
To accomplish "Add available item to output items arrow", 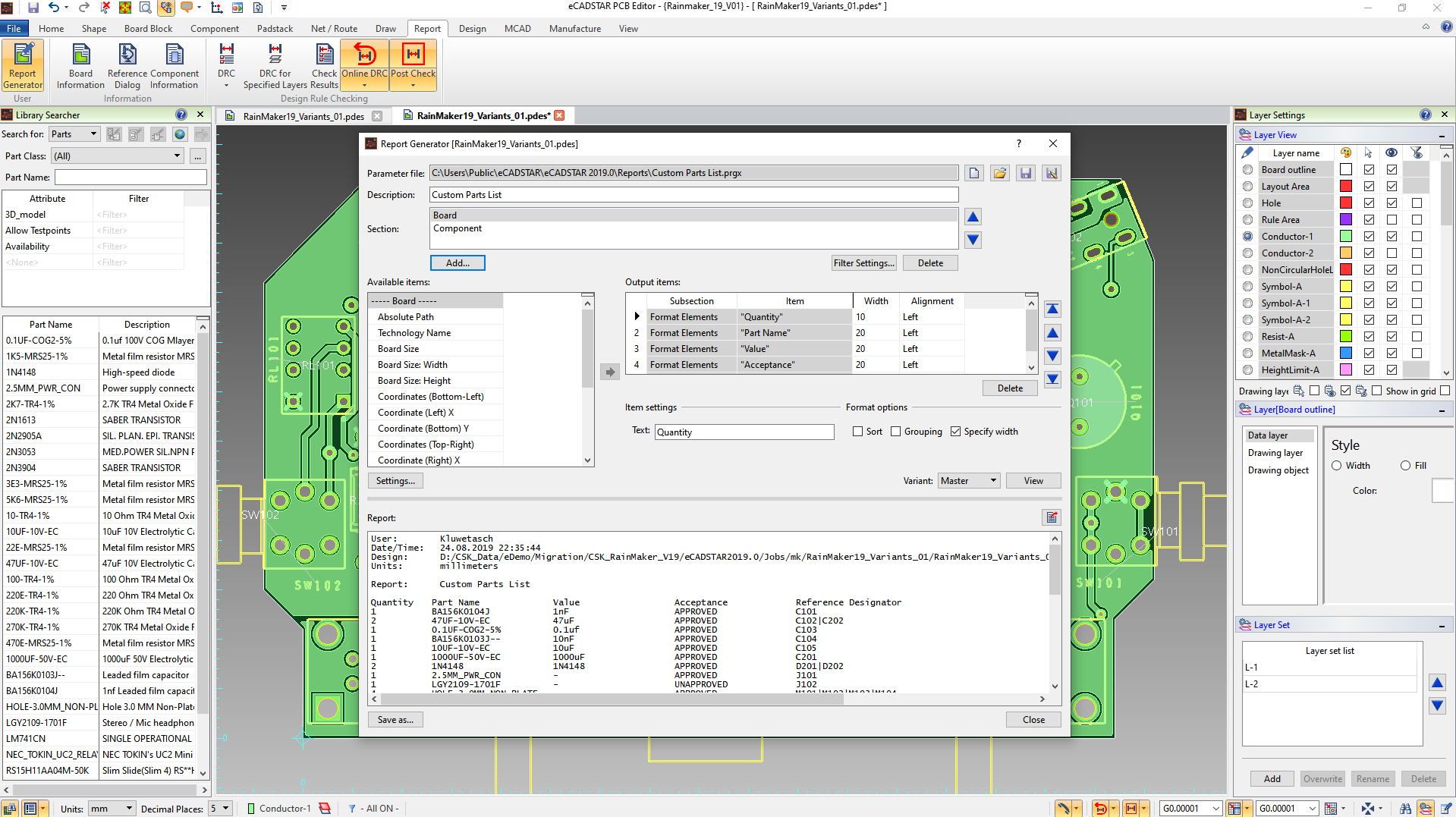I will 610,372.
